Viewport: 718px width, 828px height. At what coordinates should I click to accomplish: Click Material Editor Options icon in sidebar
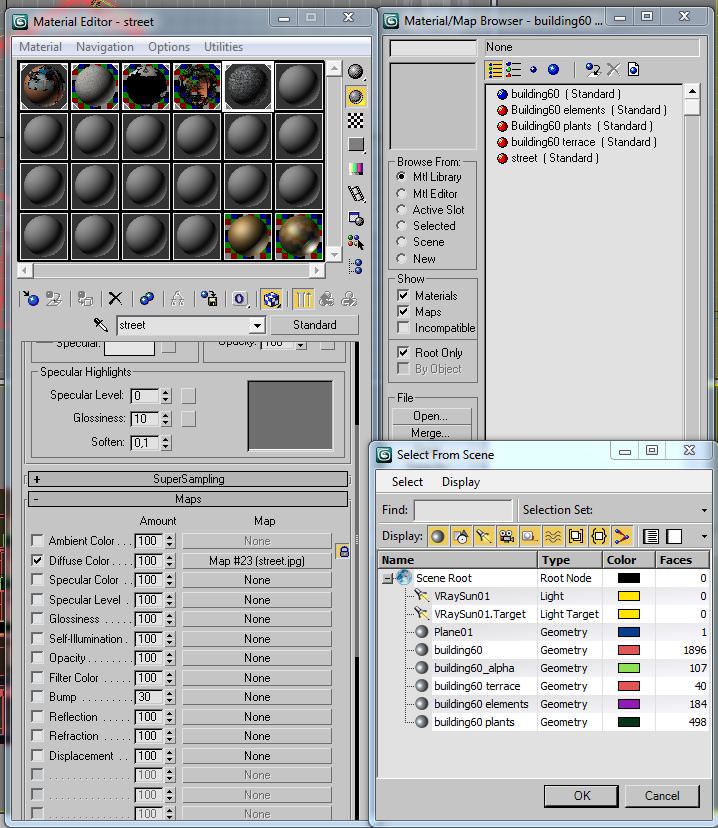pos(356,218)
